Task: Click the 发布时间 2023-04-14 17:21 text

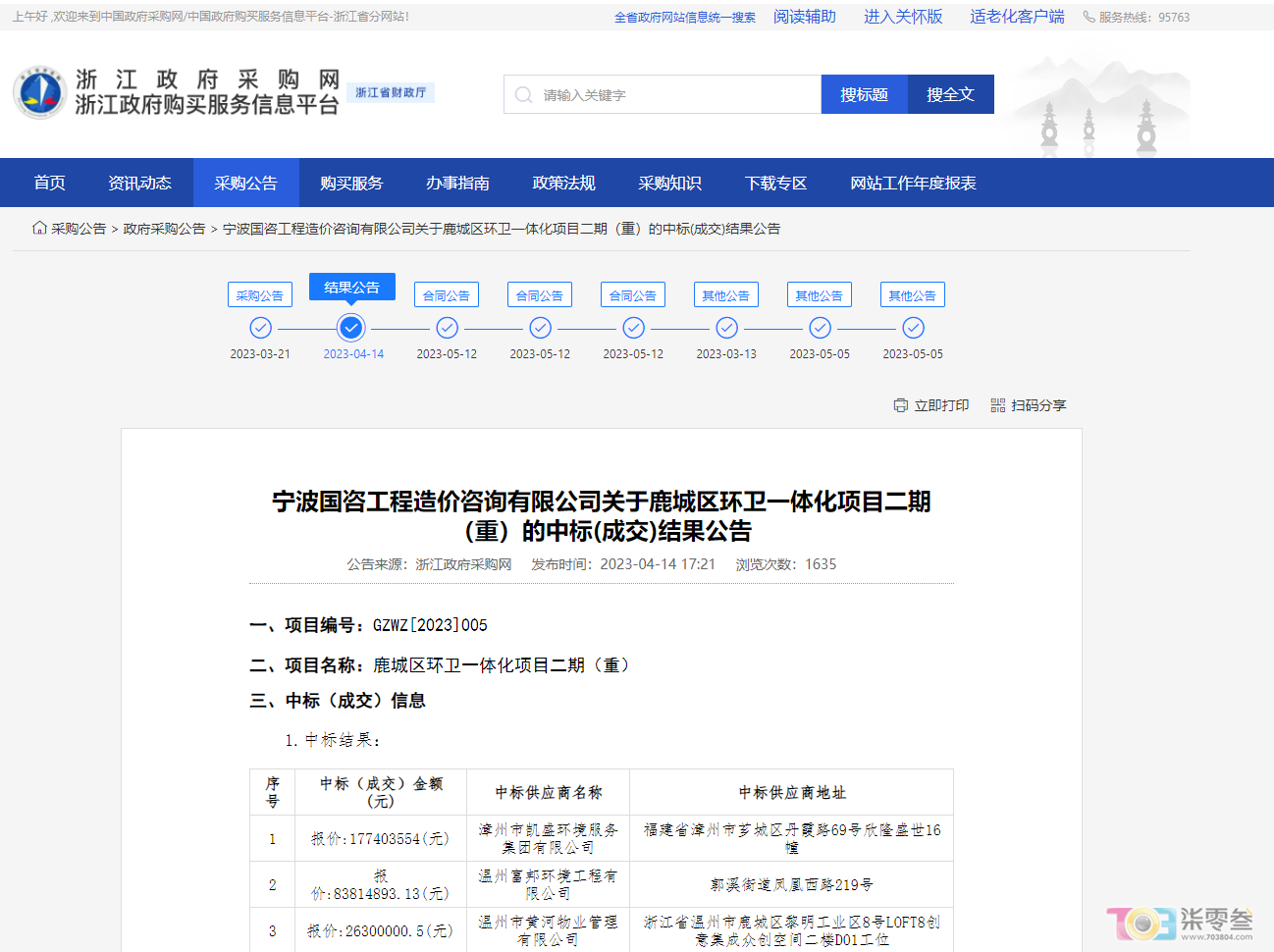Action: 623,564
